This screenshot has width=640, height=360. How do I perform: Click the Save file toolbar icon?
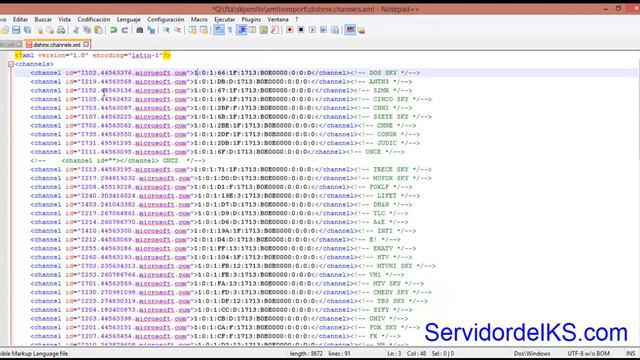point(16,30)
